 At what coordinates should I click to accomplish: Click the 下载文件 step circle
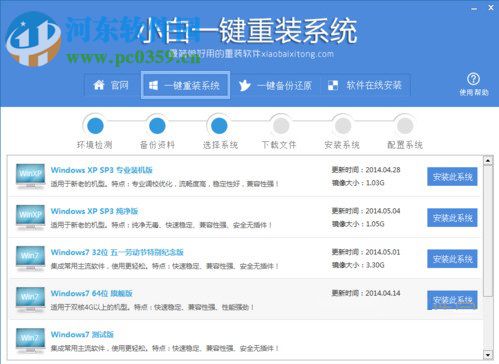(x=281, y=126)
